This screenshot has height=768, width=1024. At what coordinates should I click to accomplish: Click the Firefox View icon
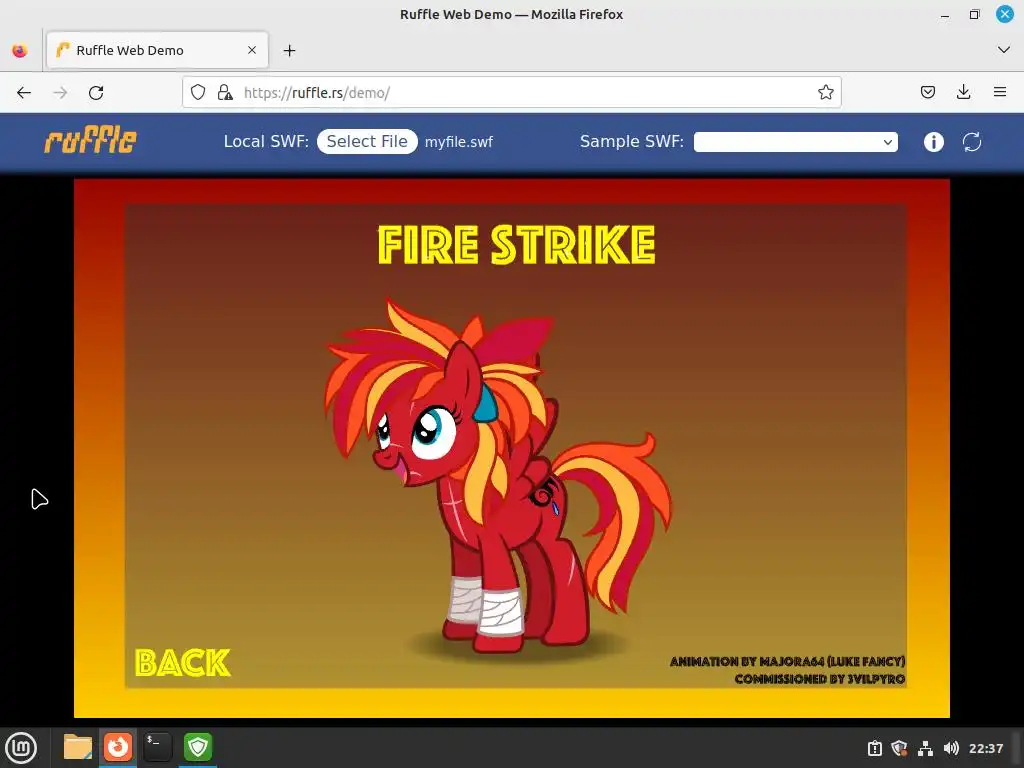point(20,50)
